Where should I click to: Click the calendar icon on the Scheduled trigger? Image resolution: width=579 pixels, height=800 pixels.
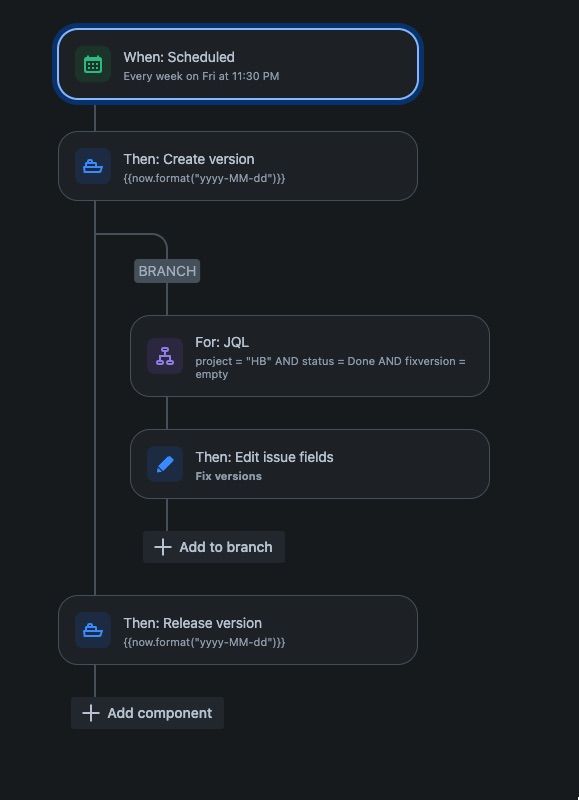[x=92, y=64]
